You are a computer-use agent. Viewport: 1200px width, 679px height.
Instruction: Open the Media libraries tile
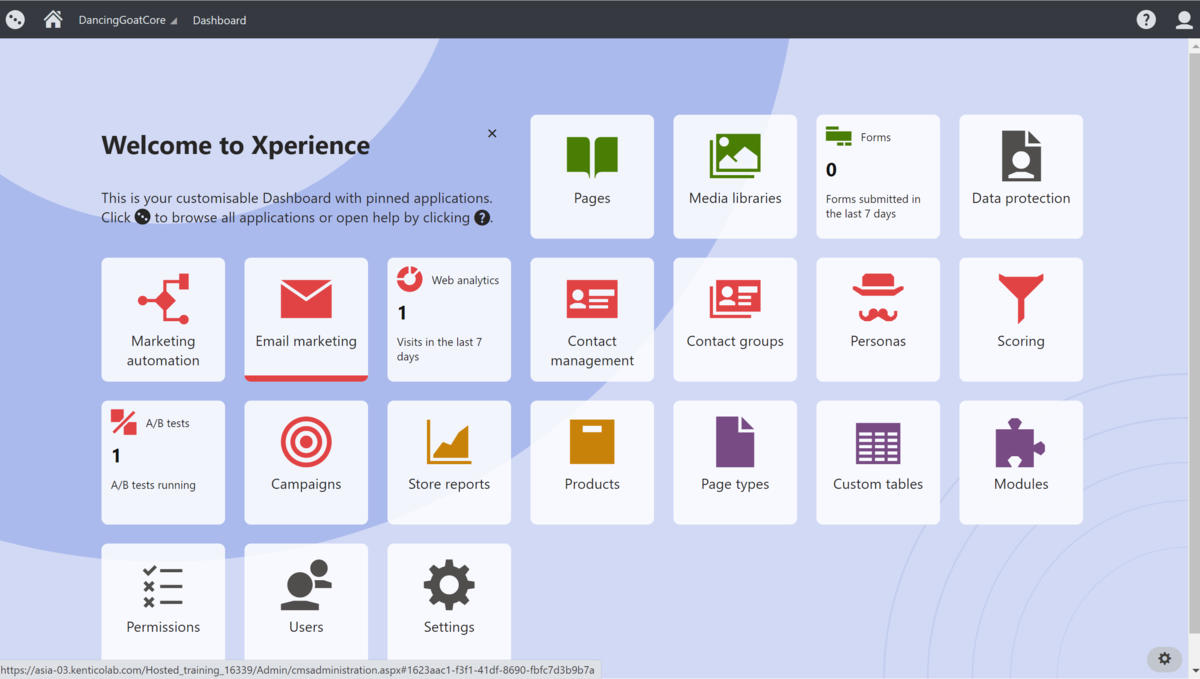click(x=735, y=176)
